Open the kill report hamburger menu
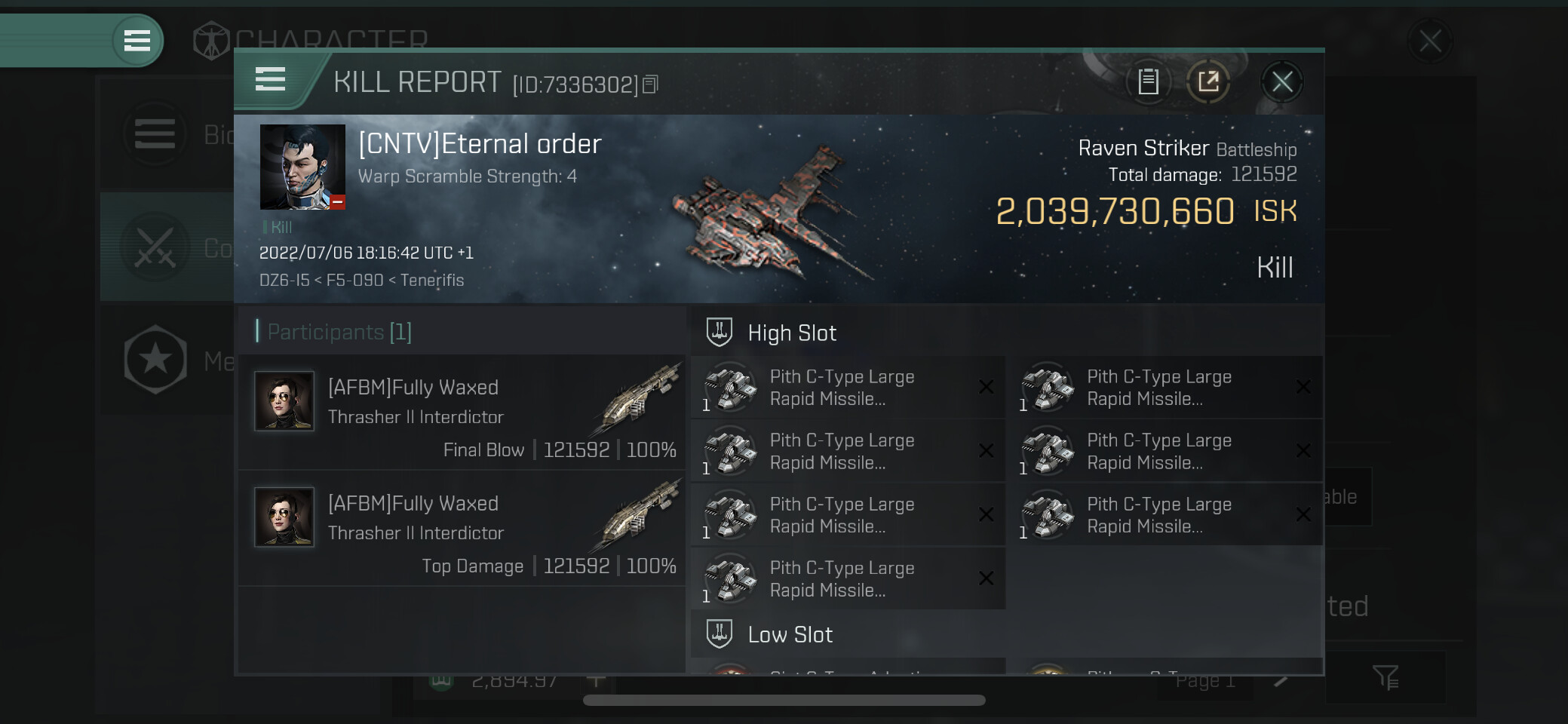This screenshot has height=724, width=1568. (270, 80)
